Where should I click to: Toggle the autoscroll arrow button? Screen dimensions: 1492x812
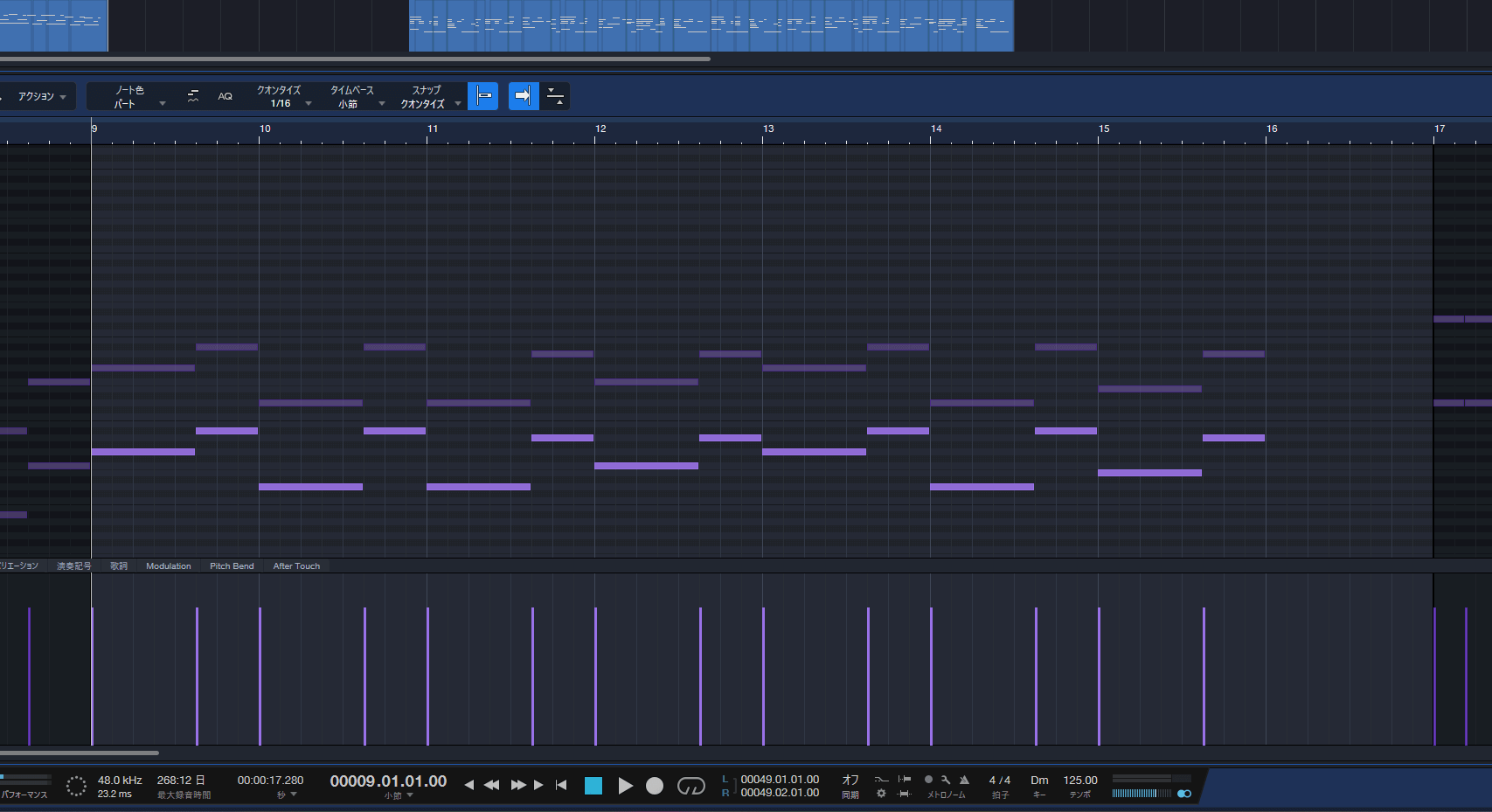click(523, 96)
